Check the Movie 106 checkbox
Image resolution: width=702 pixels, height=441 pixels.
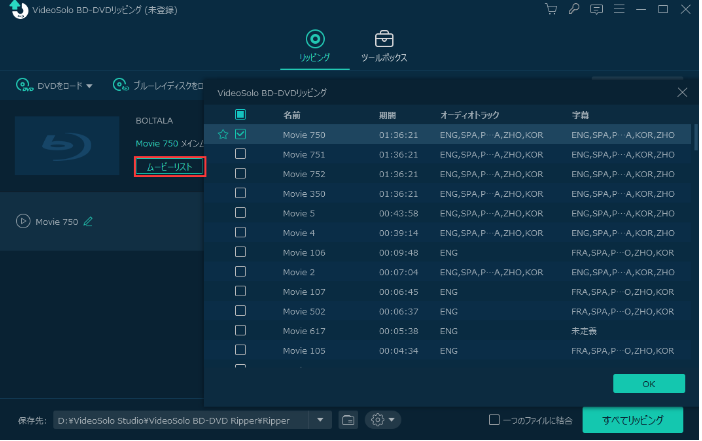pyautogui.click(x=240, y=252)
